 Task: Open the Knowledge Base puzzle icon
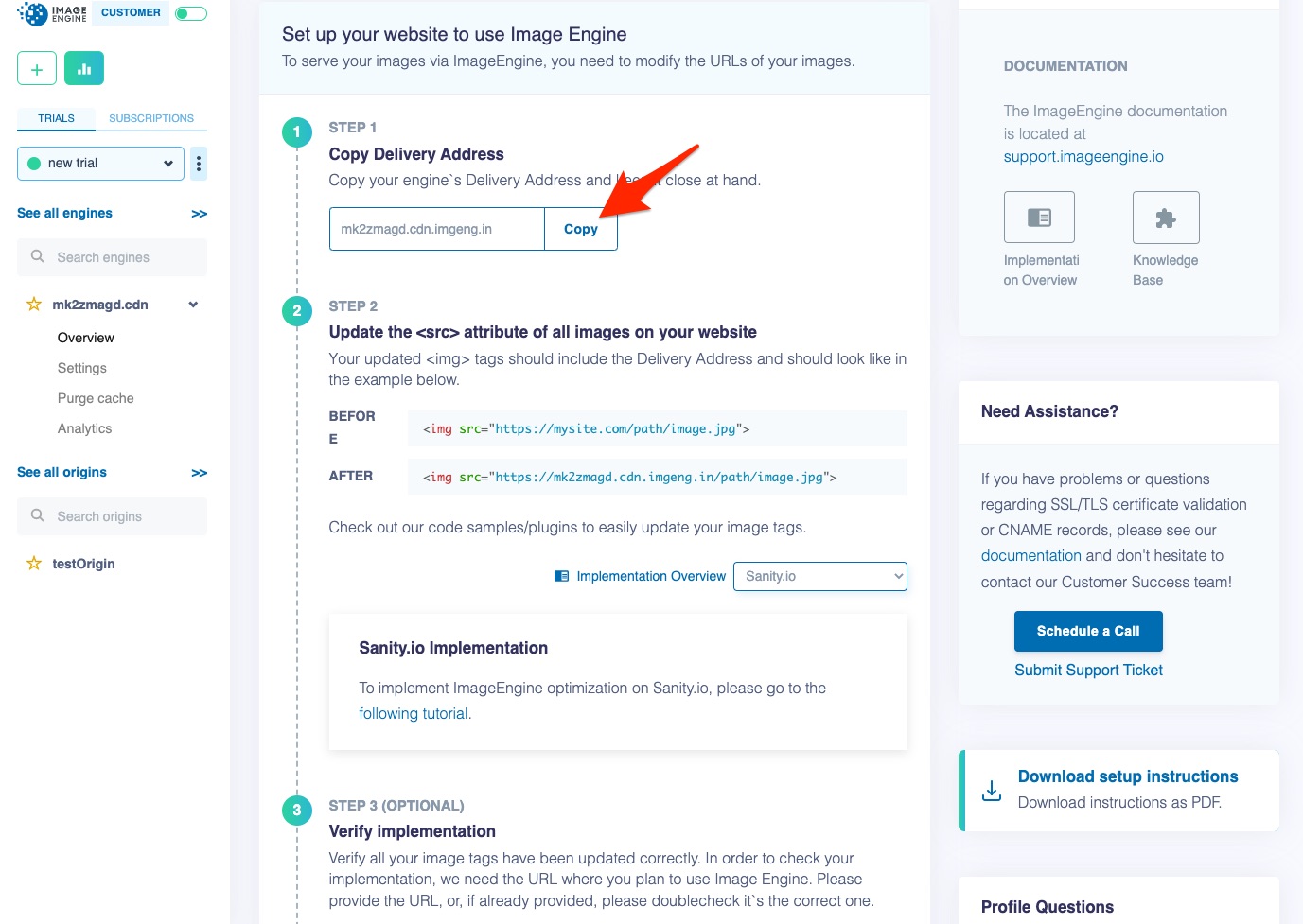(x=1166, y=218)
